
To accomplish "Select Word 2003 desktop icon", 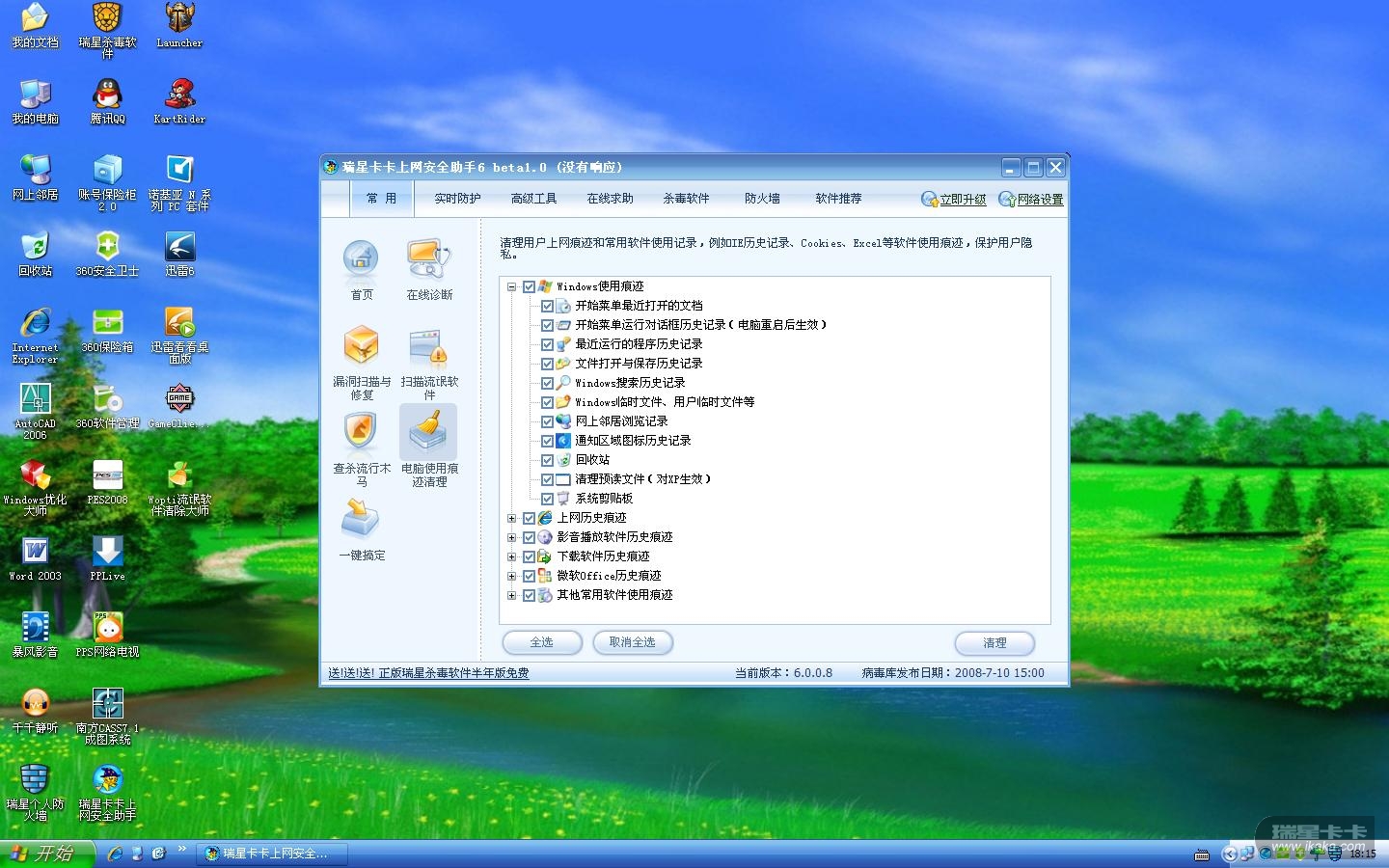I will 35,558.
